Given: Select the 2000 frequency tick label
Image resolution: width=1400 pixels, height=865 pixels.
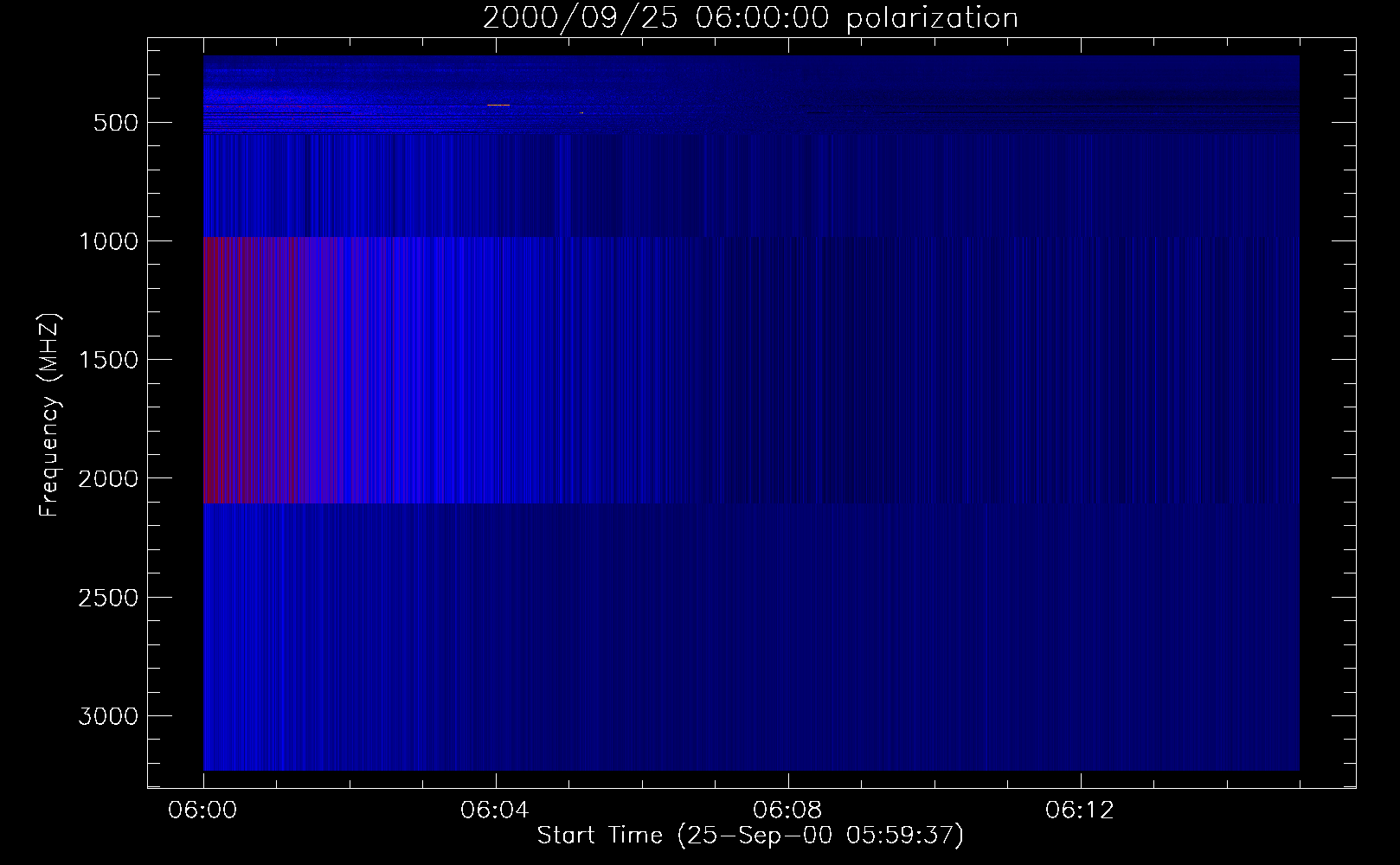Looking at the screenshot, I should tap(108, 479).
